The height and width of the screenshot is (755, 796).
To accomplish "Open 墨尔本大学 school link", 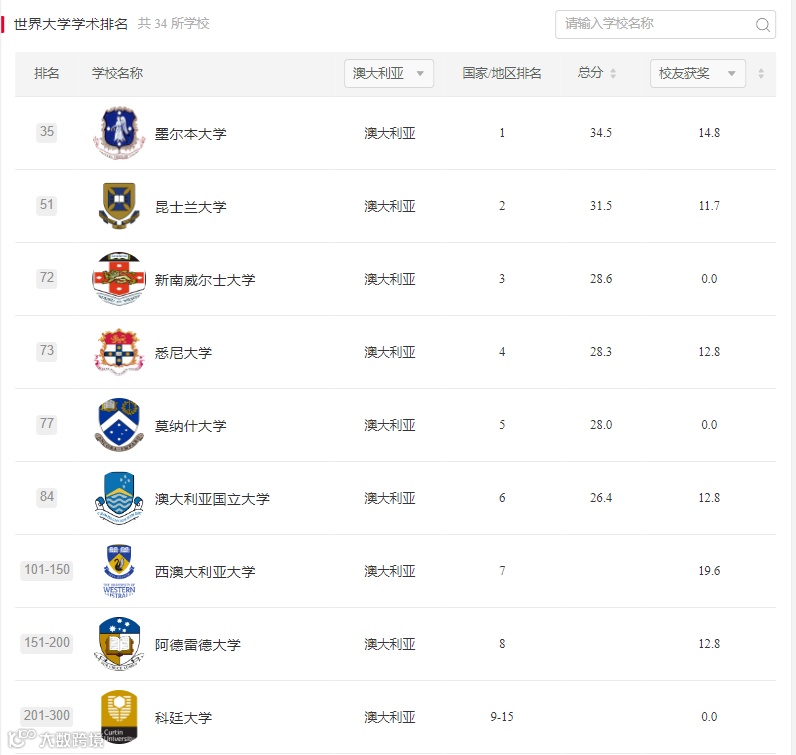I will (190, 134).
